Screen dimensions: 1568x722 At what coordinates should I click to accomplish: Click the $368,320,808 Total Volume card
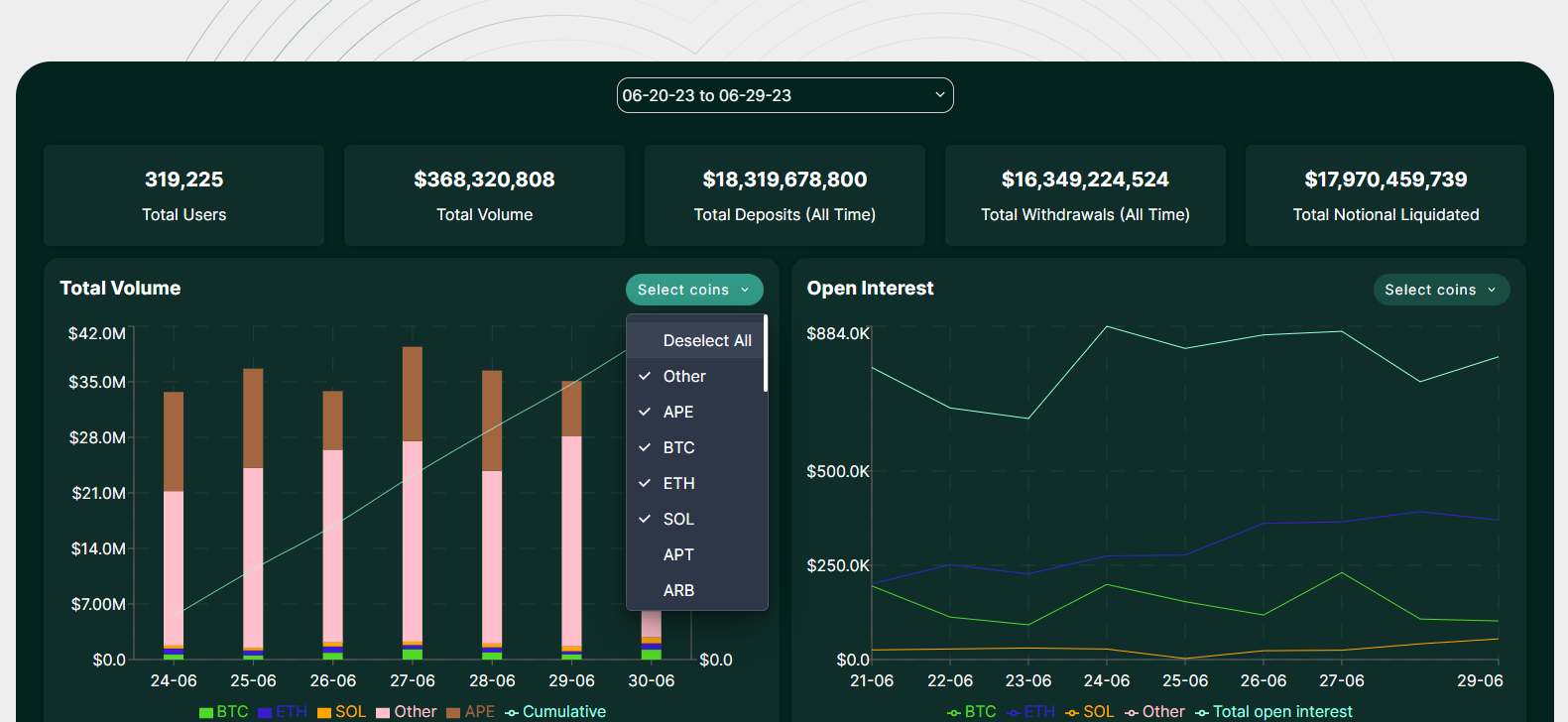pyautogui.click(x=484, y=195)
